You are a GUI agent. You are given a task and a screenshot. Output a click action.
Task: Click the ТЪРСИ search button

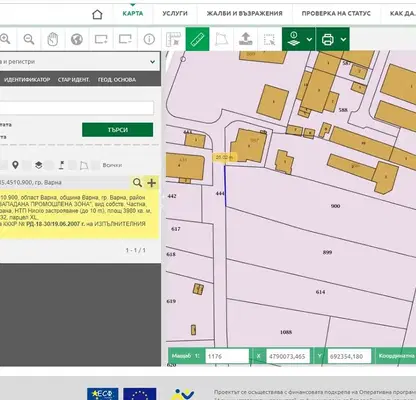pos(118,130)
